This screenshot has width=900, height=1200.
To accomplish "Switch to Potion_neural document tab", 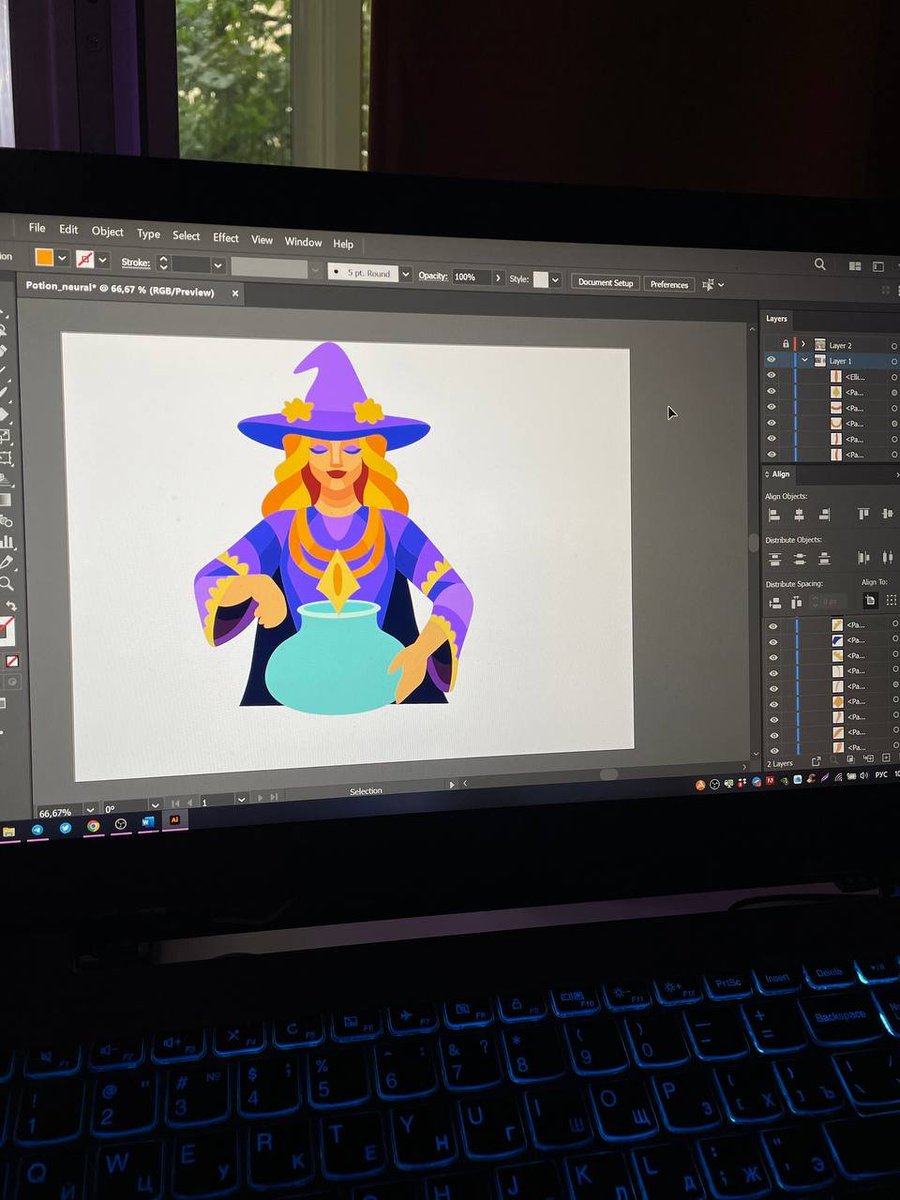I will (x=120, y=290).
